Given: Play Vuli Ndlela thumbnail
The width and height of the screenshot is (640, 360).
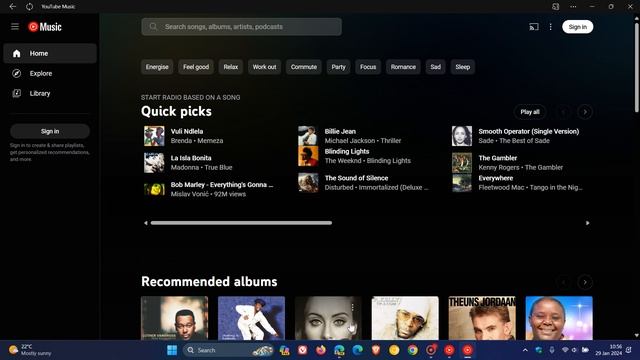Looking at the screenshot, I should click(x=154, y=136).
